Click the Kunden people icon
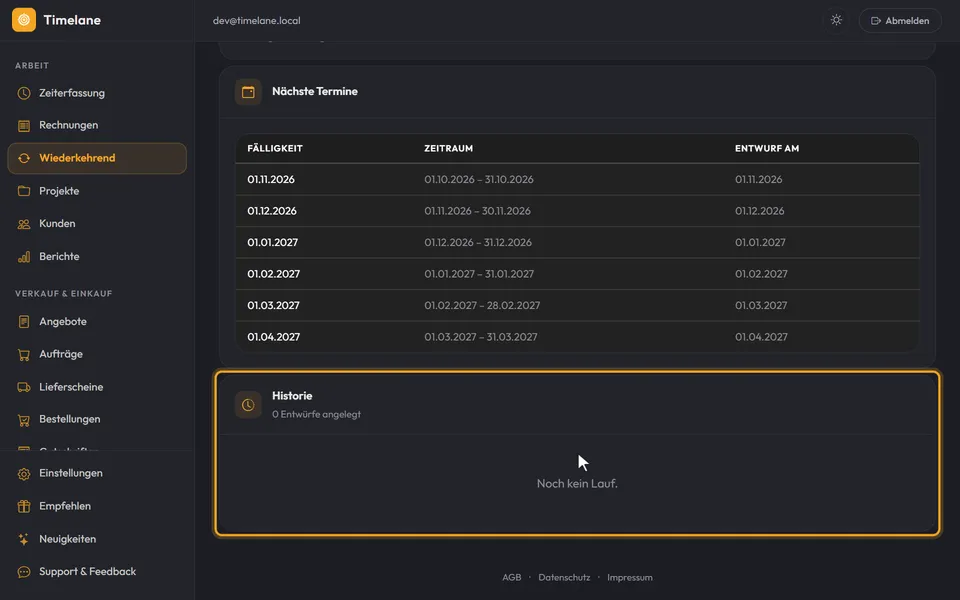960x600 pixels. (24, 224)
